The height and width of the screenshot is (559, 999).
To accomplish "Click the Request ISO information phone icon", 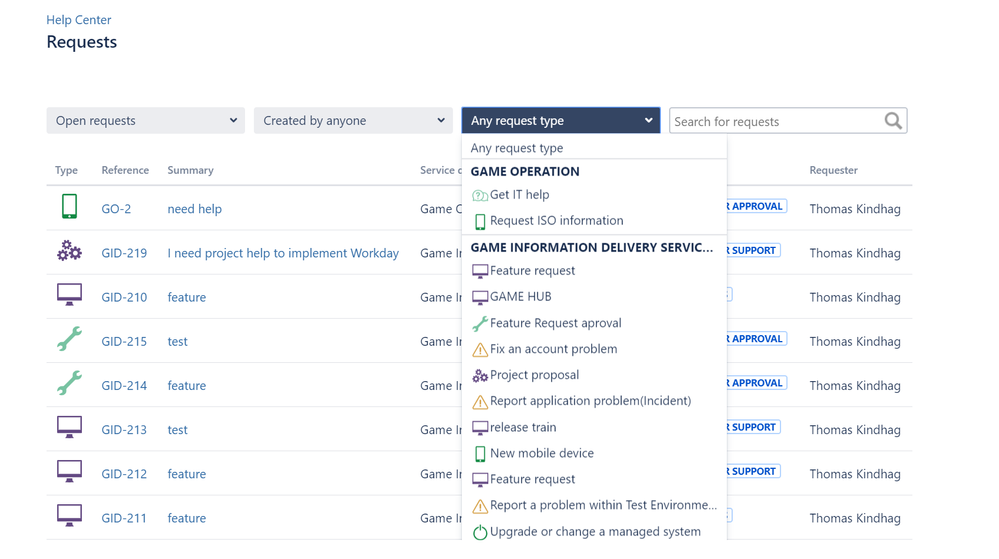I will coord(480,222).
